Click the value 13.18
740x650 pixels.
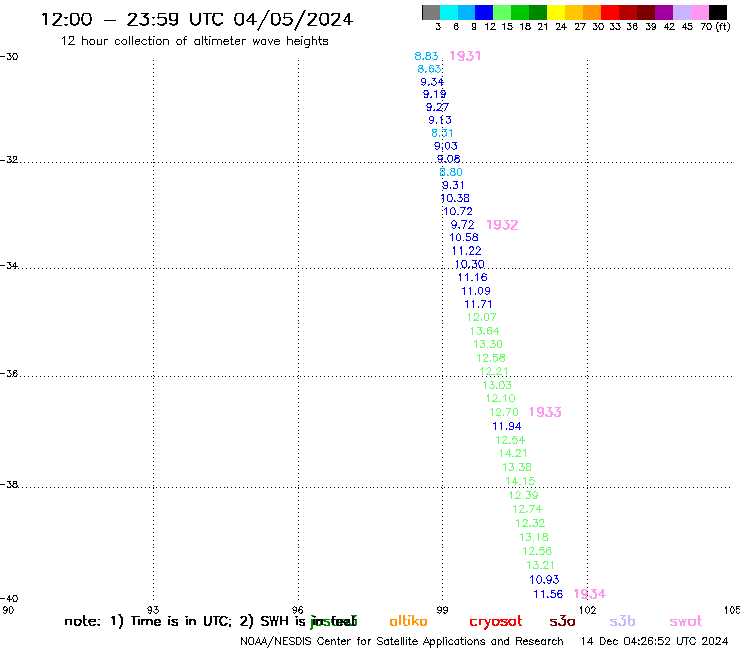(x=534, y=537)
